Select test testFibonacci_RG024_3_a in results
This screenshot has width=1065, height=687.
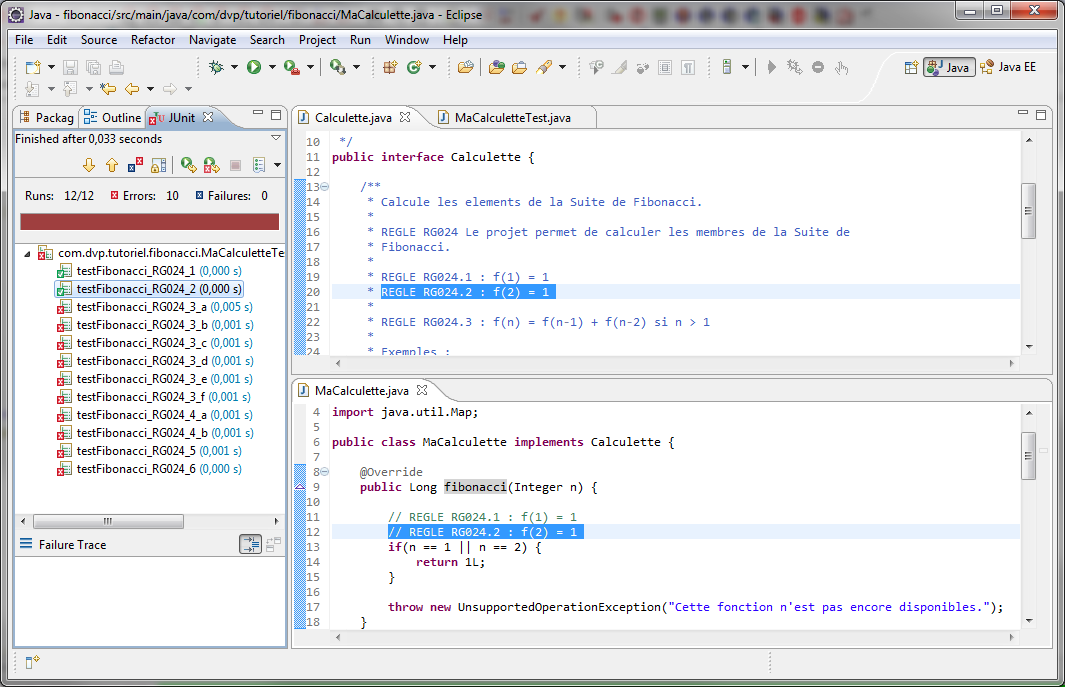click(142, 307)
